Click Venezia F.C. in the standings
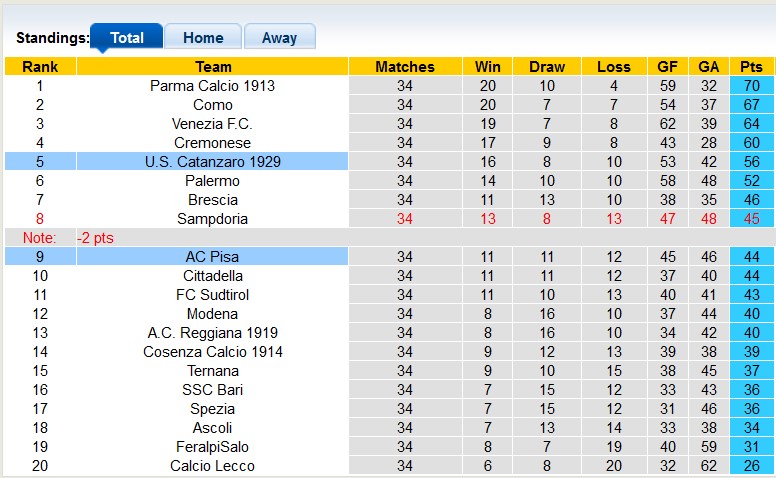Viewport: 776px width, 478px height. tap(213, 124)
